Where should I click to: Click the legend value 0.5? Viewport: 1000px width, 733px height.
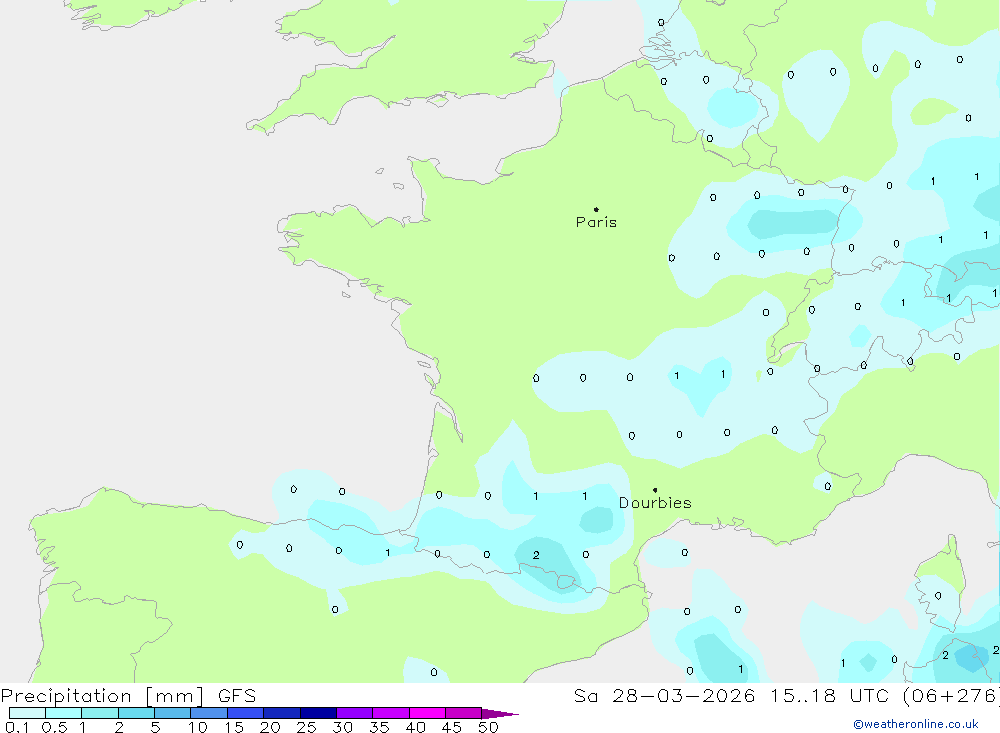tap(54, 727)
